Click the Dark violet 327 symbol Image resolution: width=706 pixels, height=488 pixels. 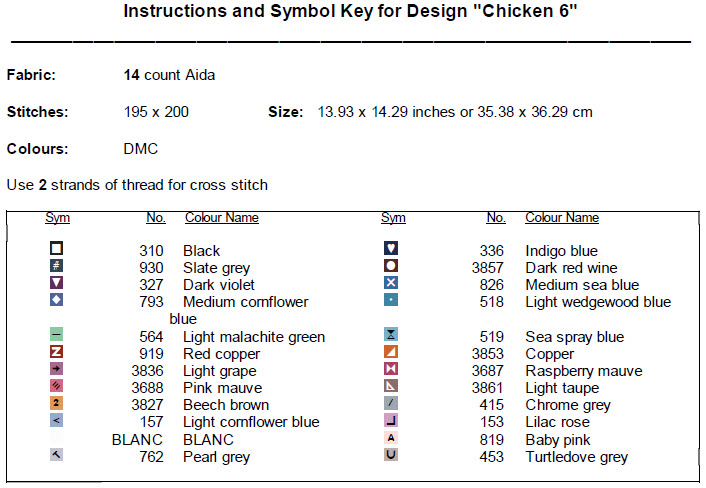(x=57, y=283)
